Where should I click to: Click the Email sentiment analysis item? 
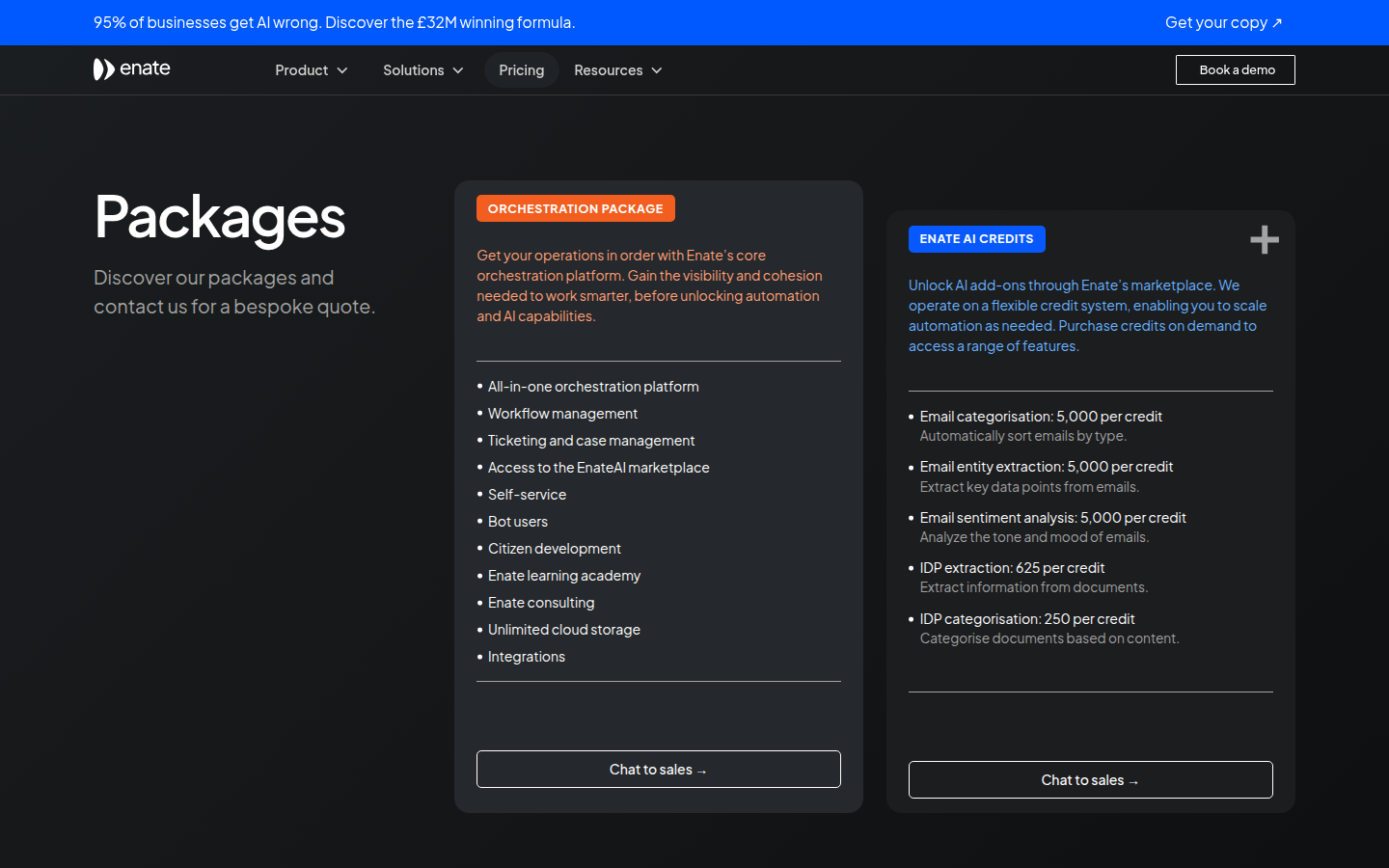[1052, 518]
